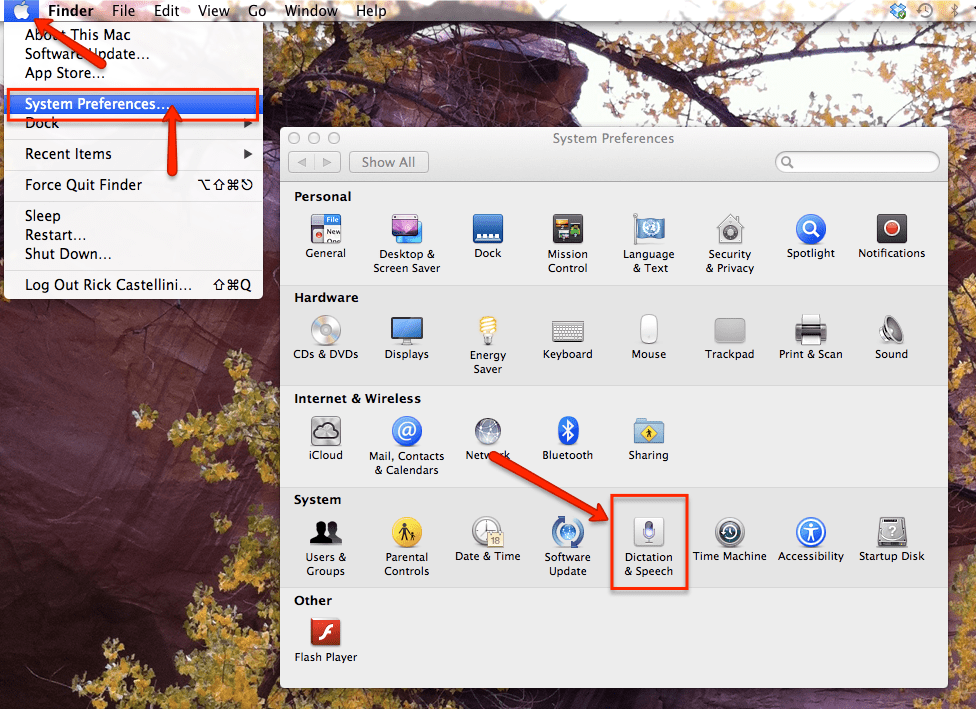
Task: Open Spotlight preferences
Action: tap(810, 236)
